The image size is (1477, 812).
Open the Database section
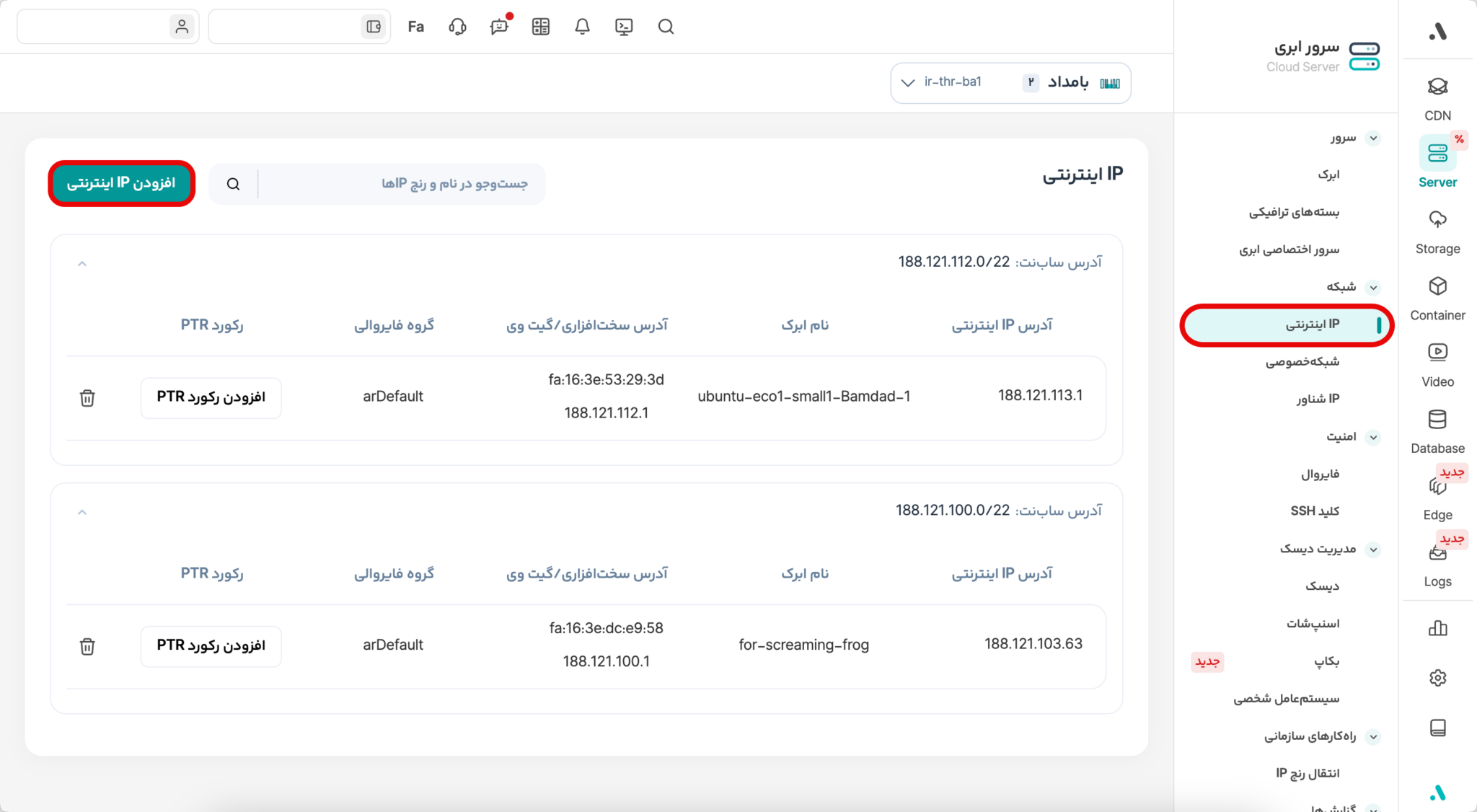coord(1437,428)
